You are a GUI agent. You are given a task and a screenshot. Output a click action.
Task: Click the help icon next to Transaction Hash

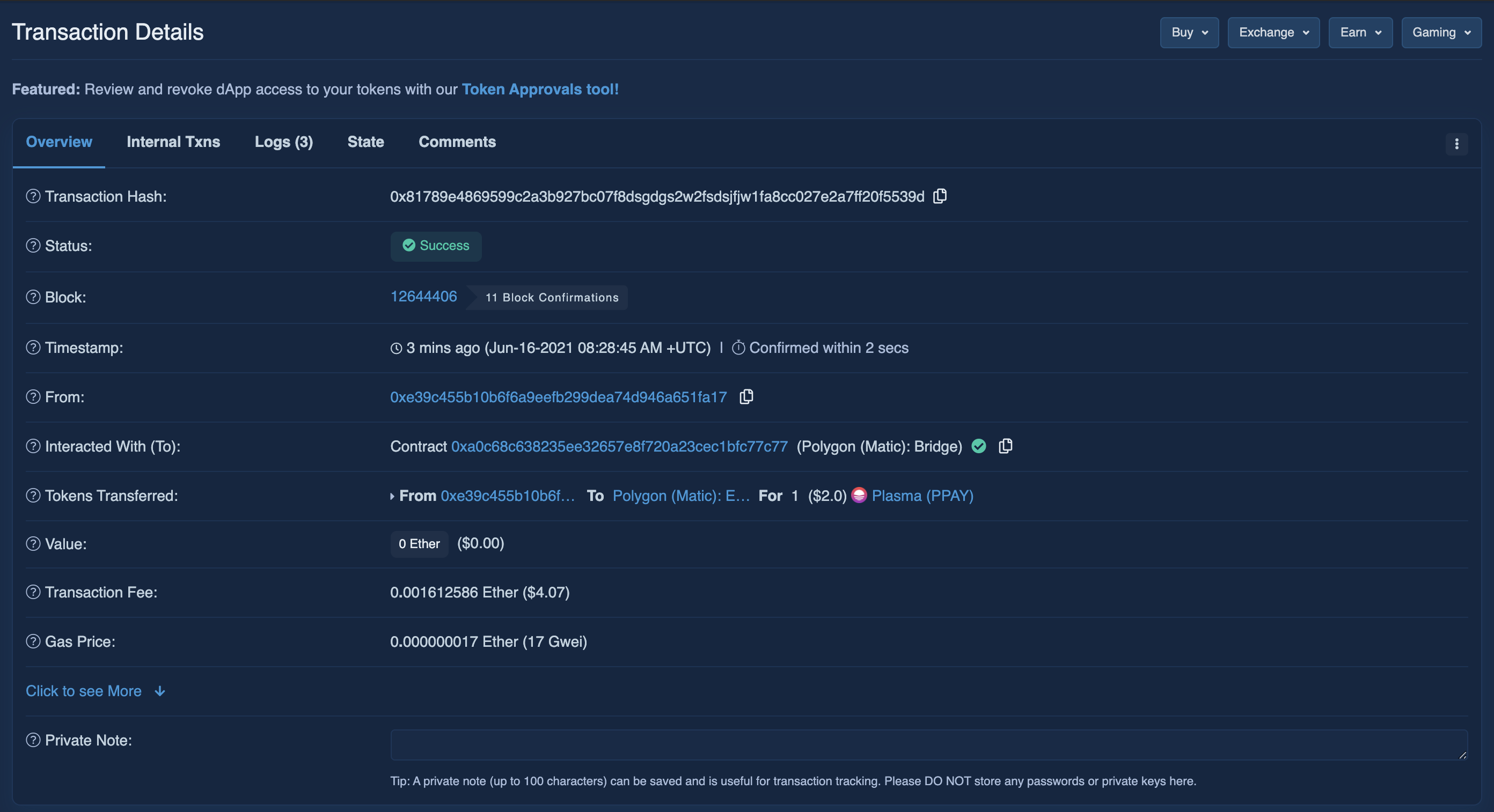tap(33, 196)
